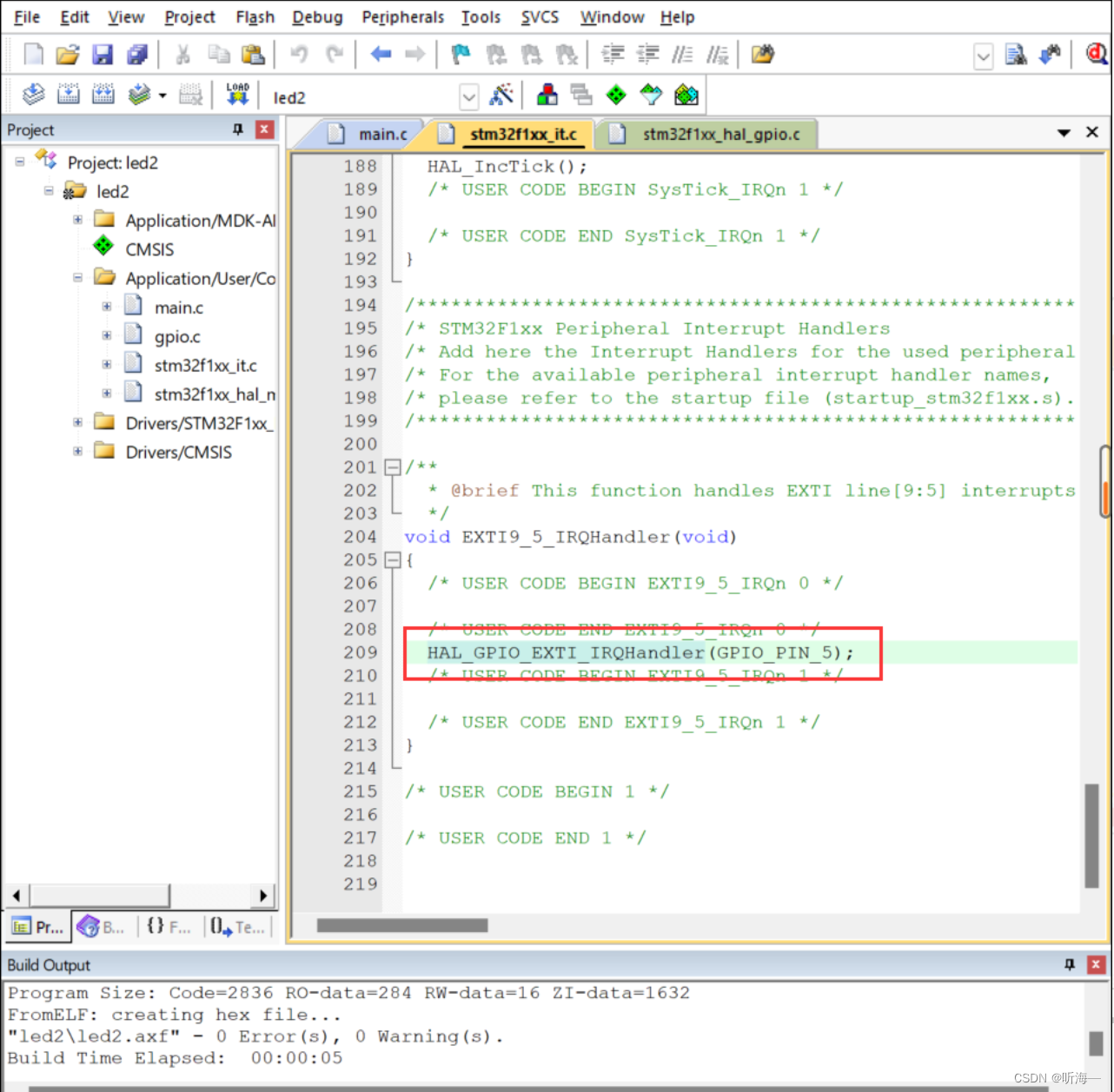Screen dimensions: 1114x1092
Task: Click the Indent selection icon
Action: tap(613, 54)
